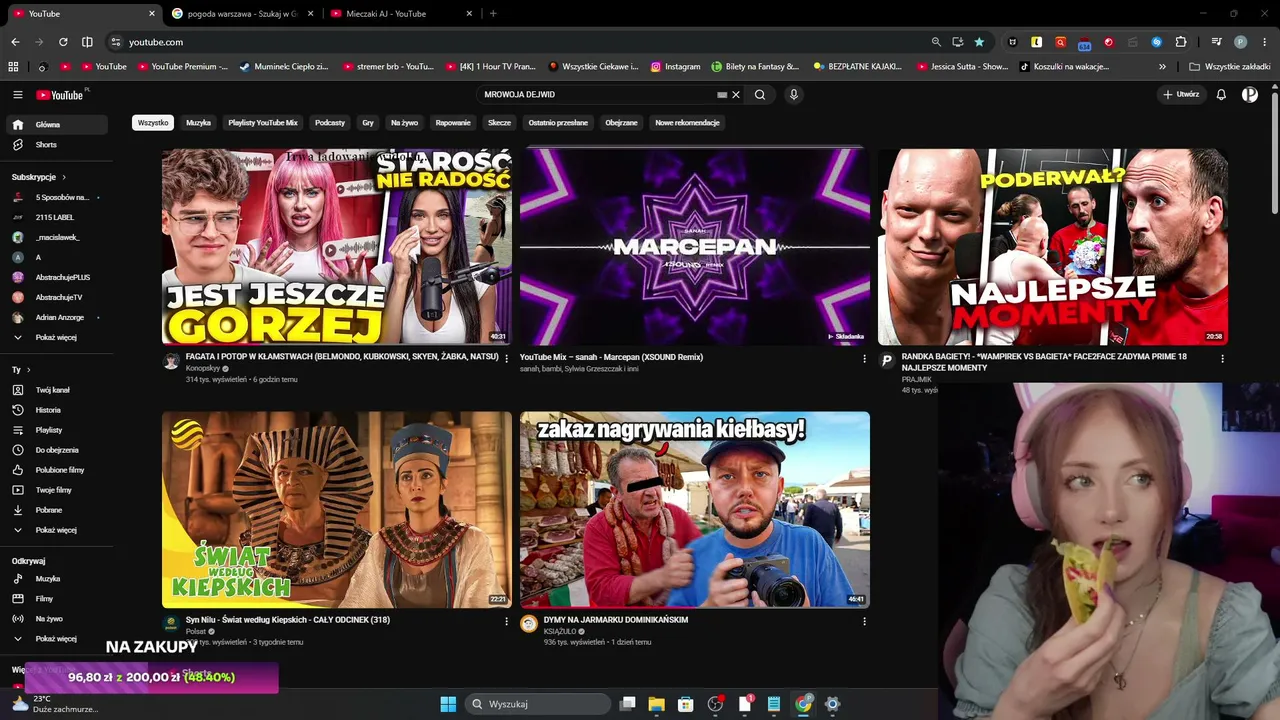The image size is (1280, 720).
Task: Click the search magnifier button
Action: click(x=760, y=95)
